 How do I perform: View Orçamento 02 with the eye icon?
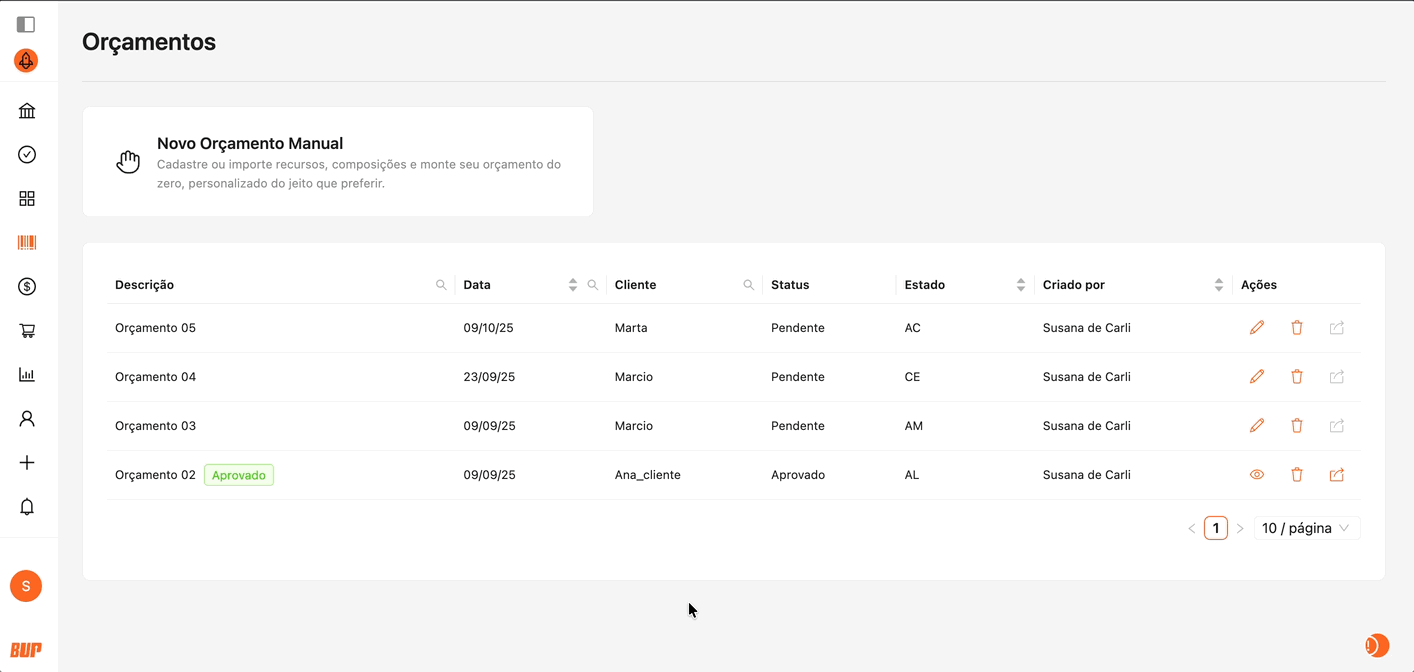coord(1257,475)
